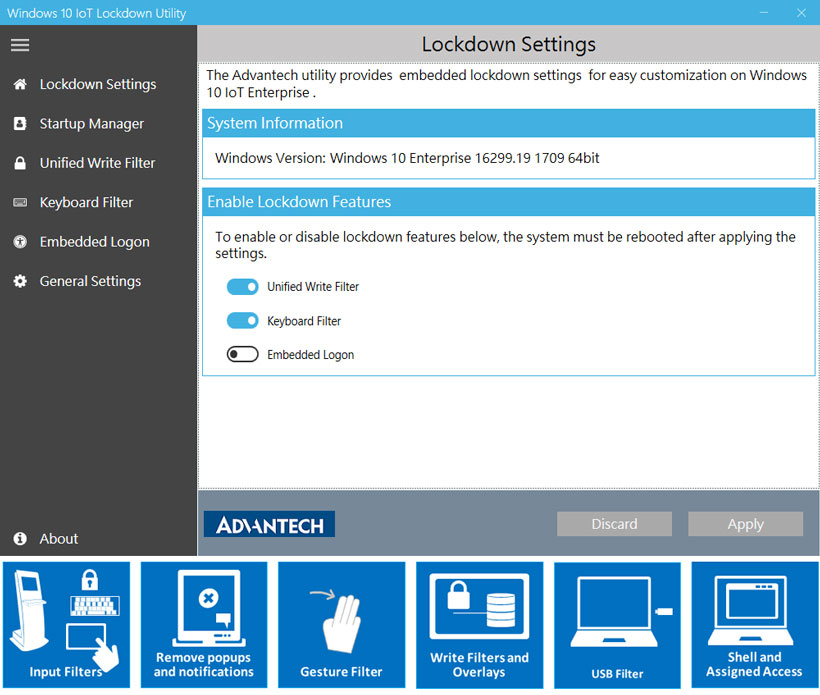Click the keyboard icon in the sidebar
The image size is (820, 695).
pos(20,202)
